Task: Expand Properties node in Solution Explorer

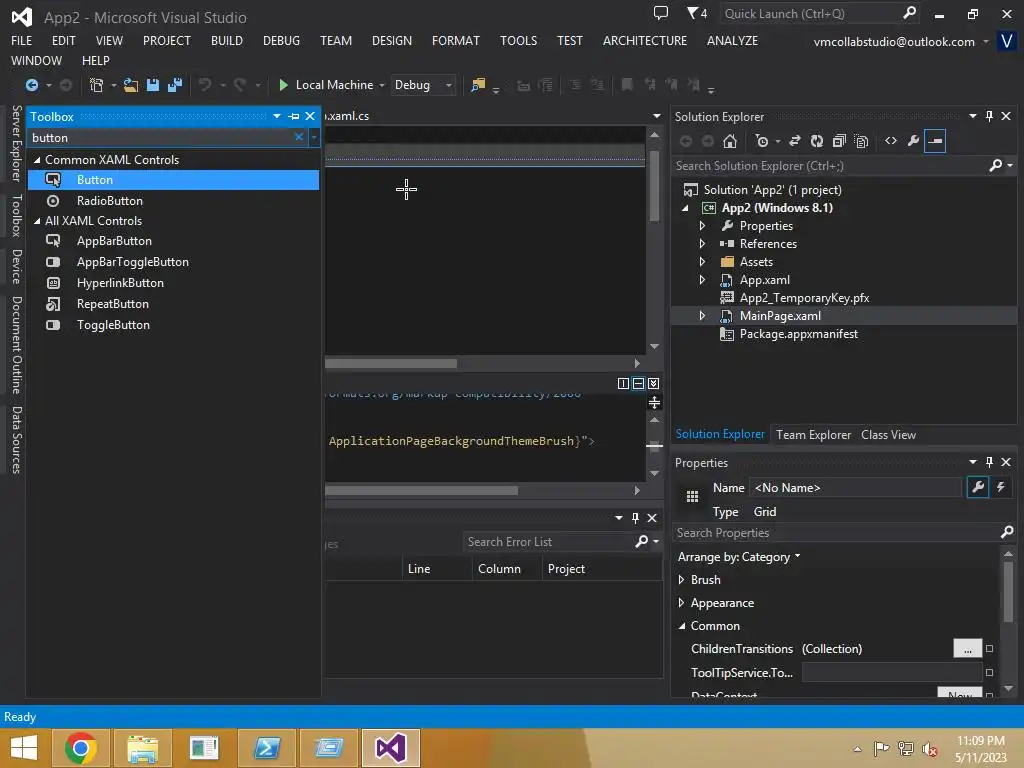Action: coord(703,225)
